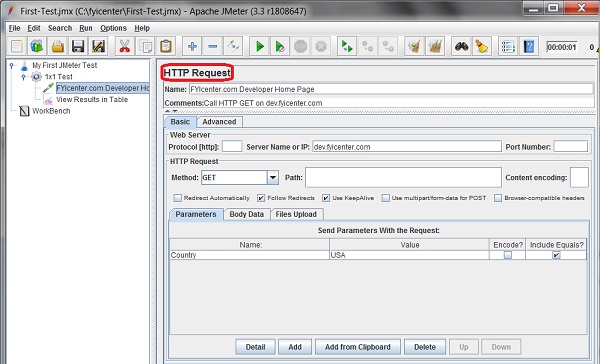Click the Detail button
Screen dimensions: 600x364
(255, 347)
